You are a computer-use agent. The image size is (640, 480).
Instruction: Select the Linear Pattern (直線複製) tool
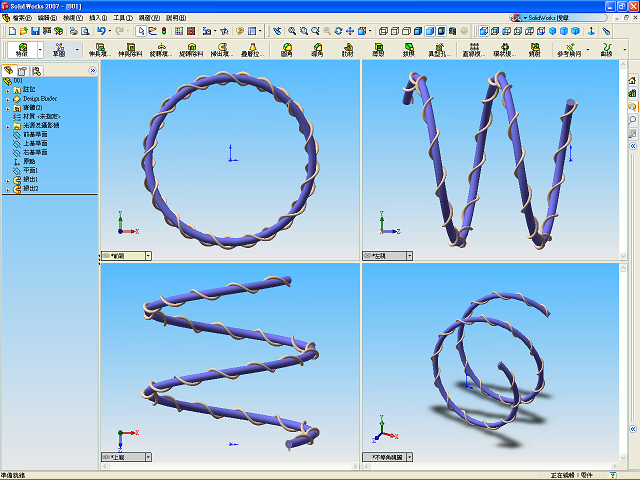point(473,50)
